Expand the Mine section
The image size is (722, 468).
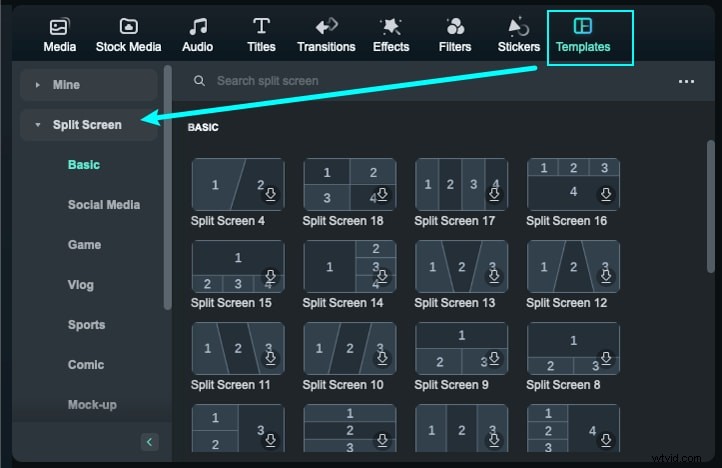(88, 85)
